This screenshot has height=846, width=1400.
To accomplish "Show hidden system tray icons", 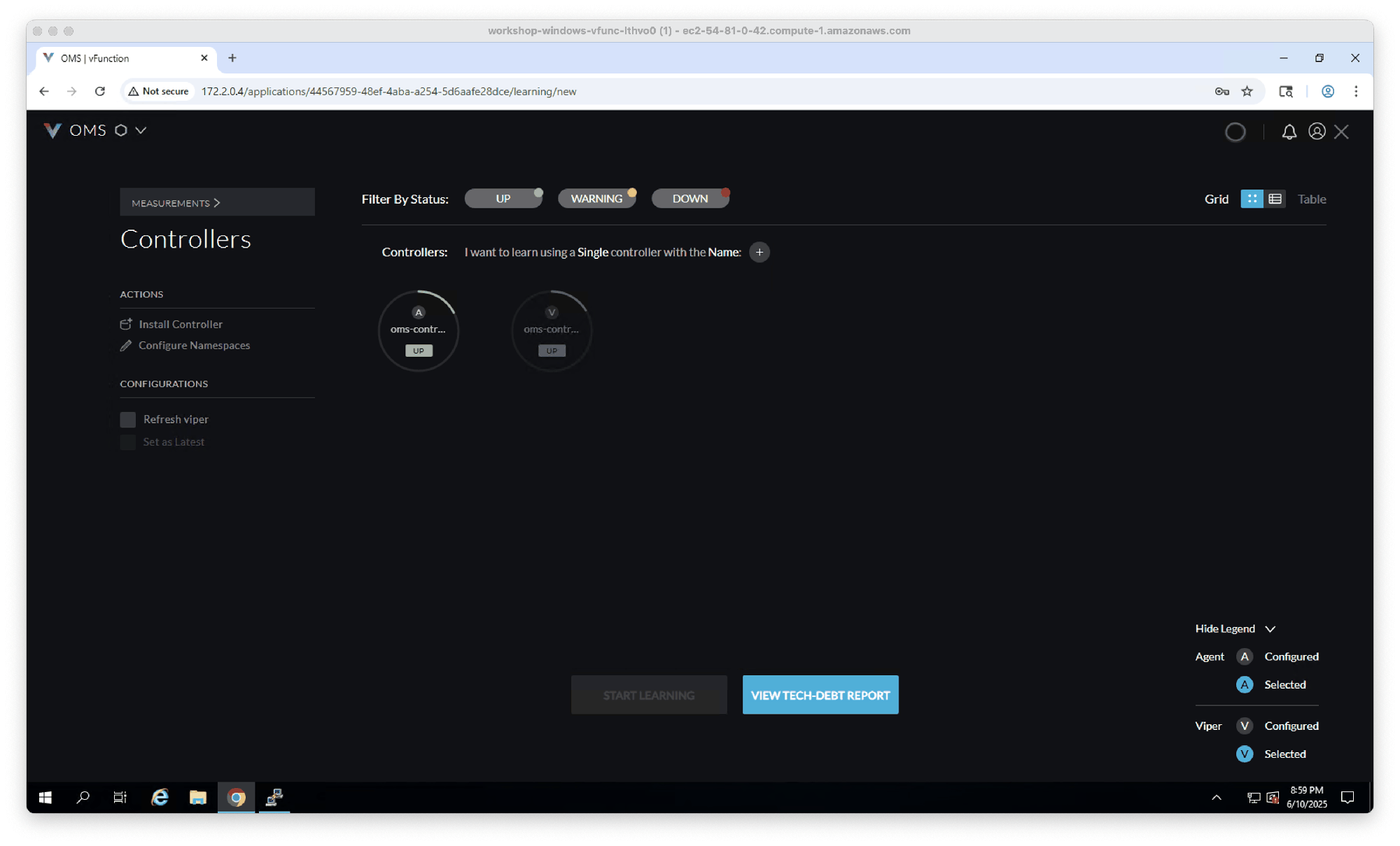I will tap(1217, 797).
